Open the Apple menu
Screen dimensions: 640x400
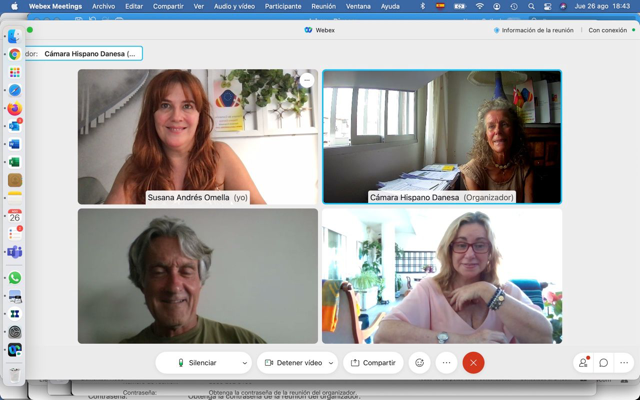tap(14, 6)
